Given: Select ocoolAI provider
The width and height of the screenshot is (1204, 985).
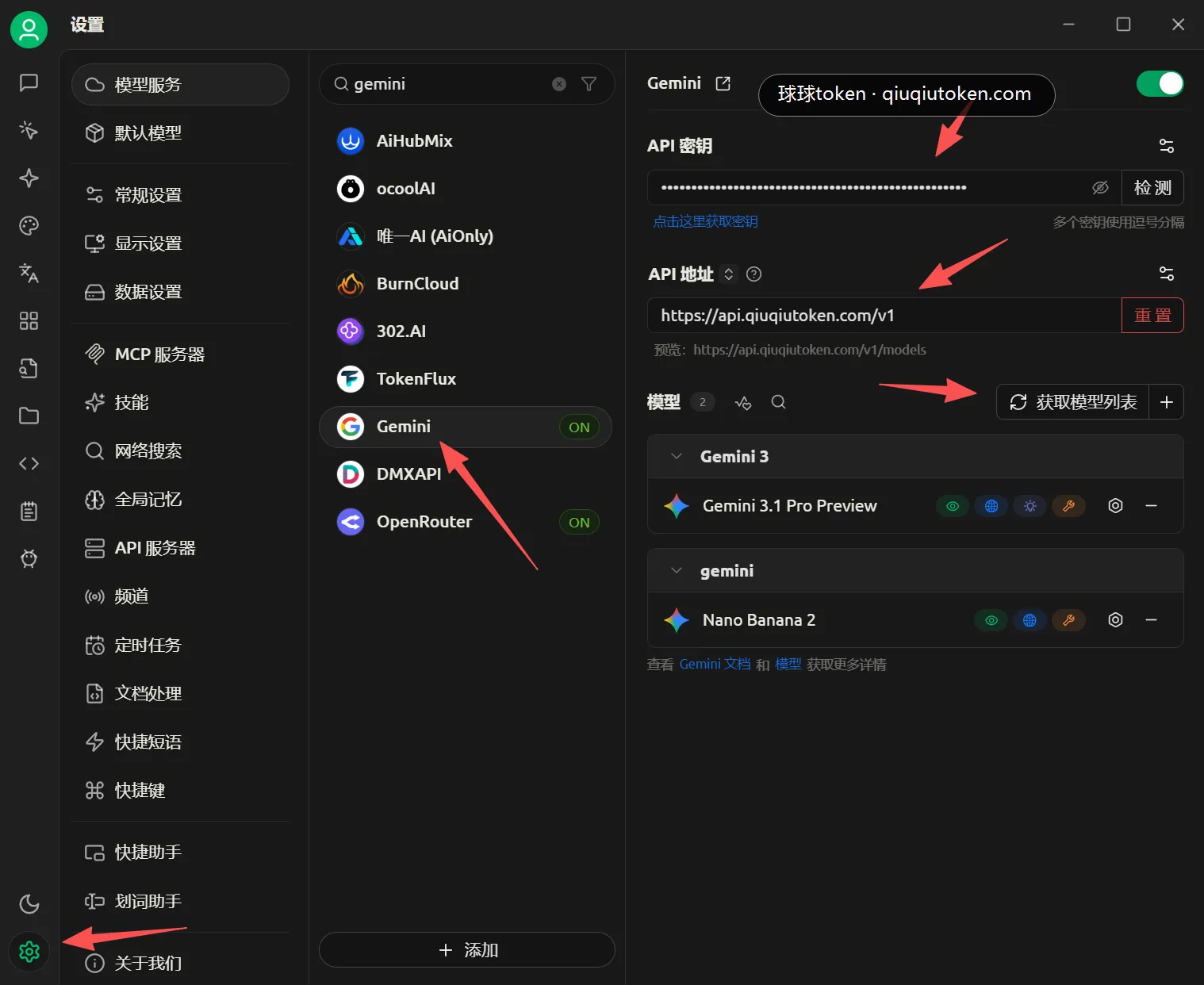Looking at the screenshot, I should coord(466,188).
